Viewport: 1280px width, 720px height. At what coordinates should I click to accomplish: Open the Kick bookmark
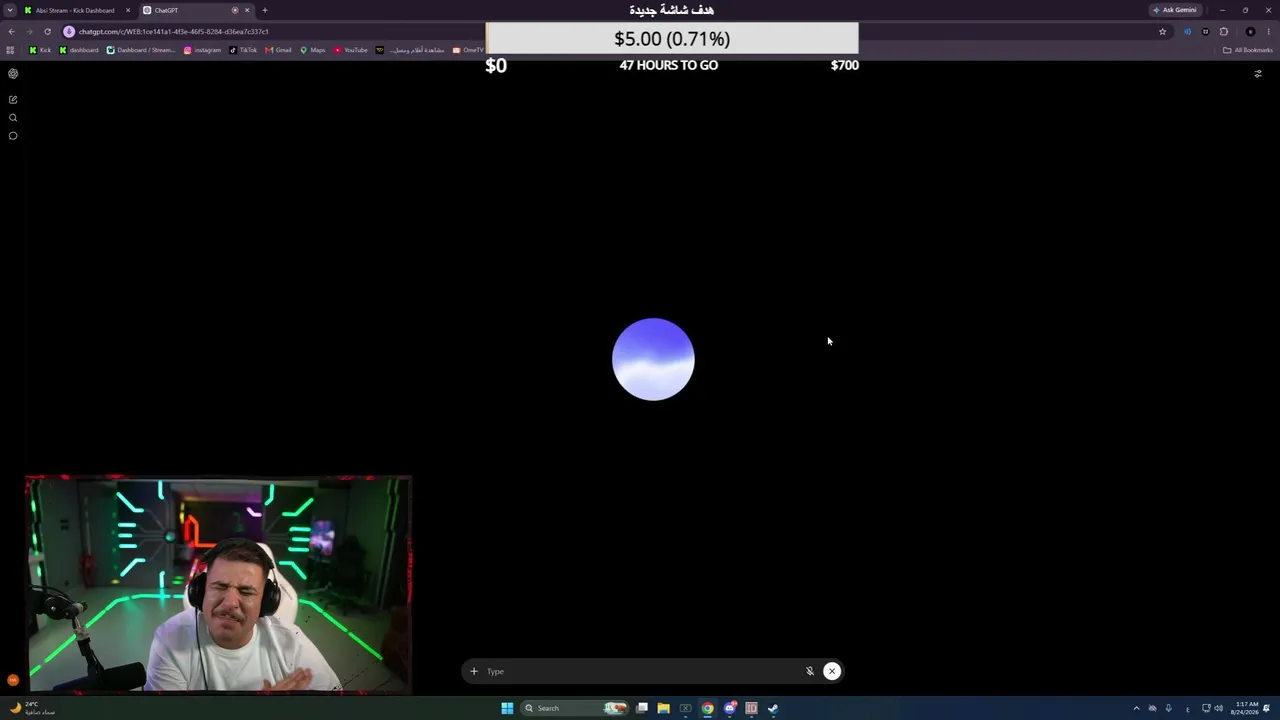40,50
